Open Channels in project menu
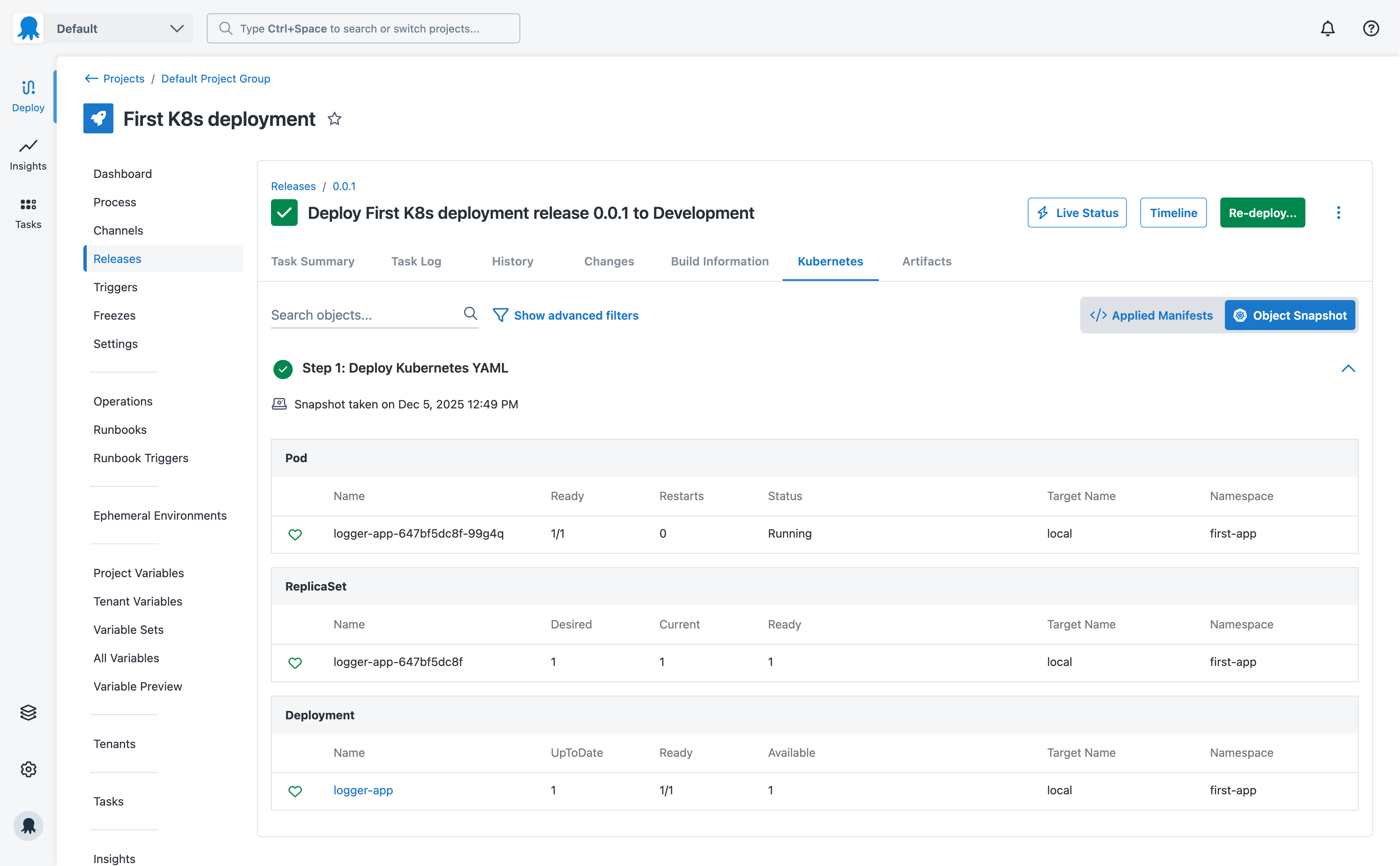 tap(118, 230)
